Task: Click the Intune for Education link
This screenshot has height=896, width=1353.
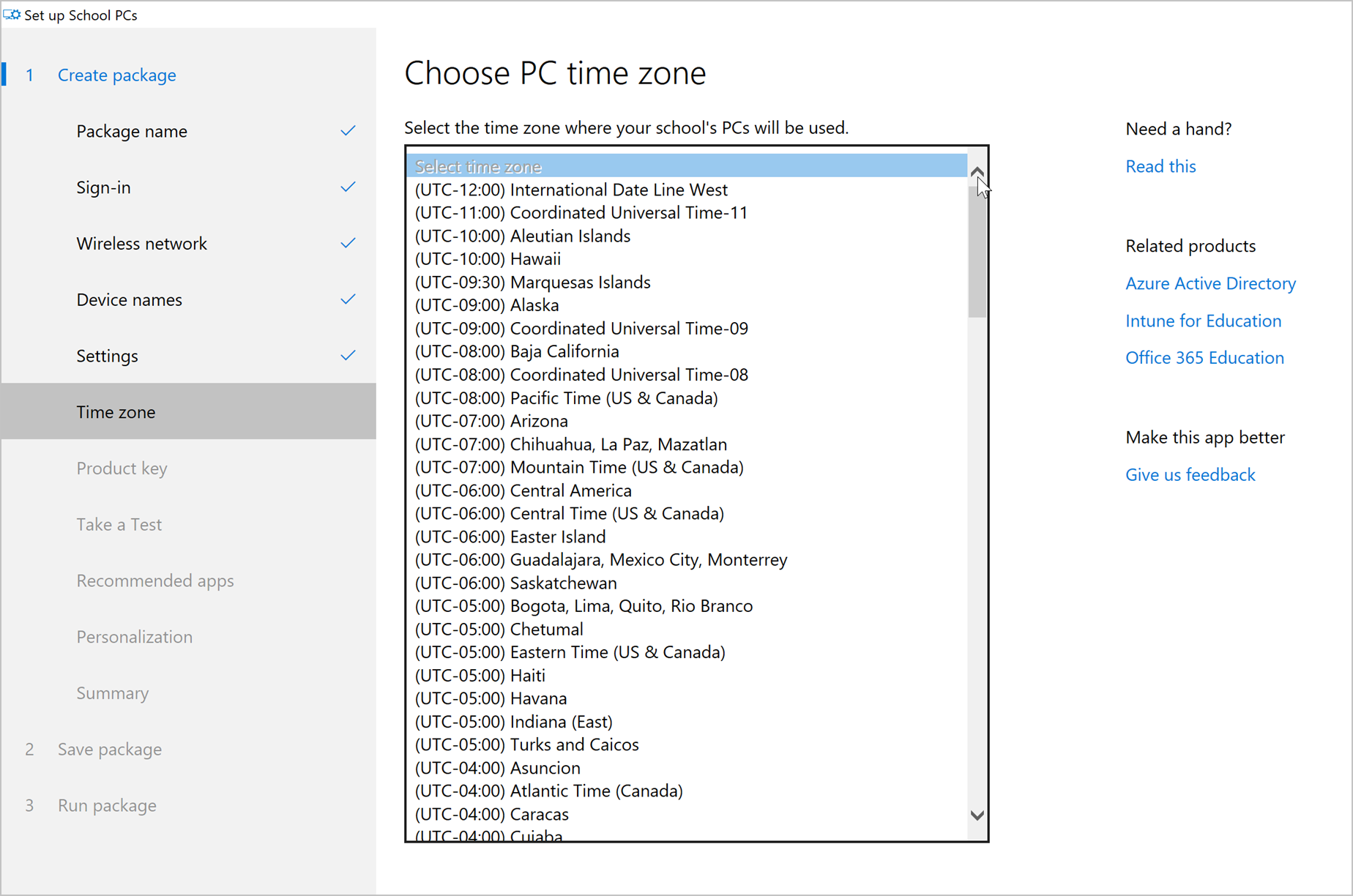Action: pyautogui.click(x=1202, y=321)
